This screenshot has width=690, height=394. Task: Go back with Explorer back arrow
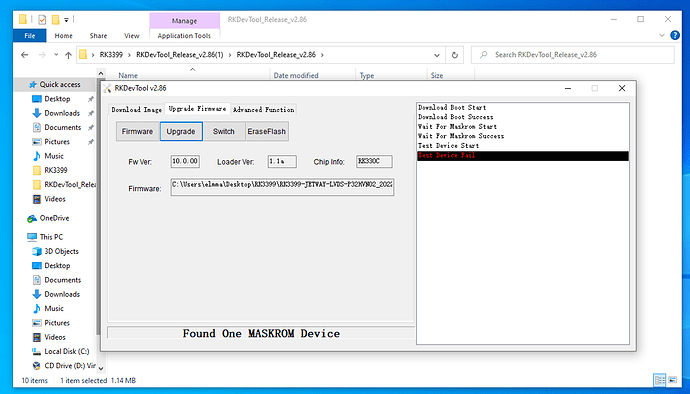(x=25, y=55)
